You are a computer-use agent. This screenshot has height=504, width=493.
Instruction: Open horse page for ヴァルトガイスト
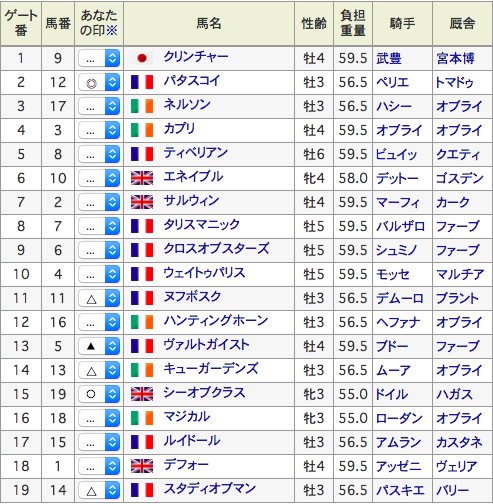tap(206, 345)
